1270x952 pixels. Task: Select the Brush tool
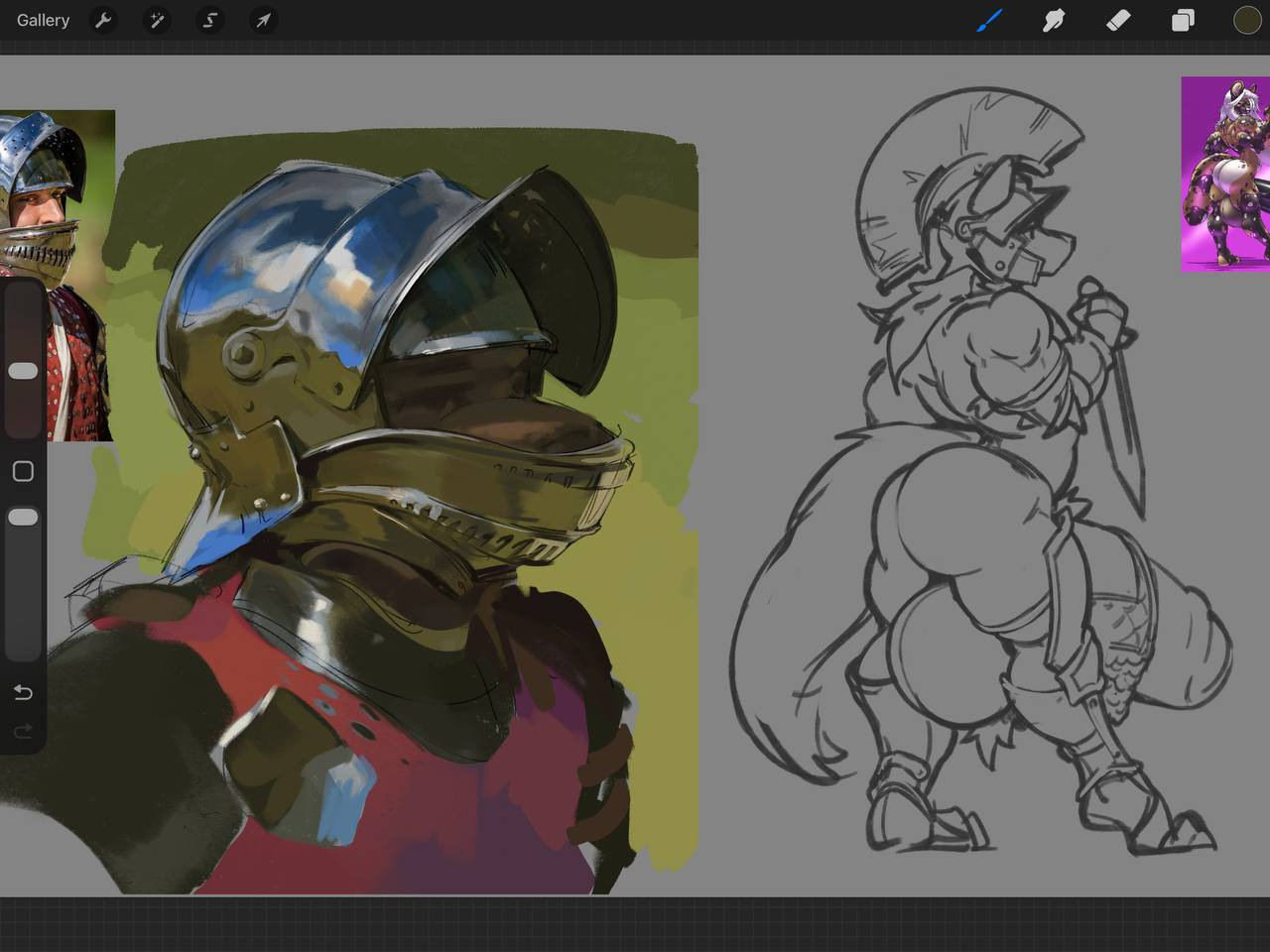click(989, 20)
